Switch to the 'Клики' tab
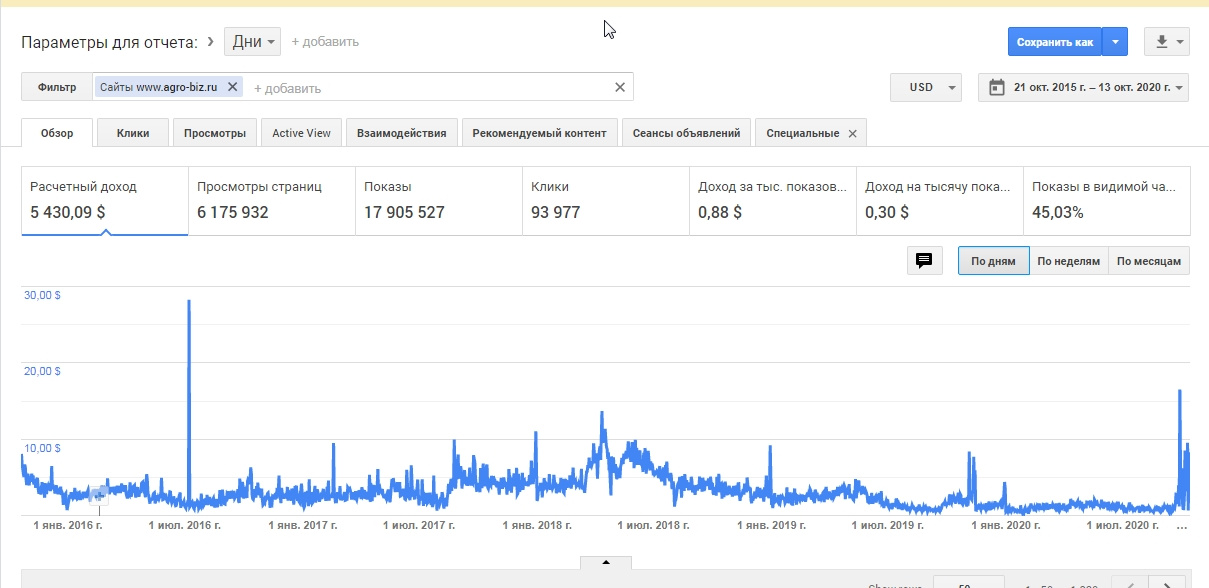This screenshot has height=588, width=1209. click(133, 133)
